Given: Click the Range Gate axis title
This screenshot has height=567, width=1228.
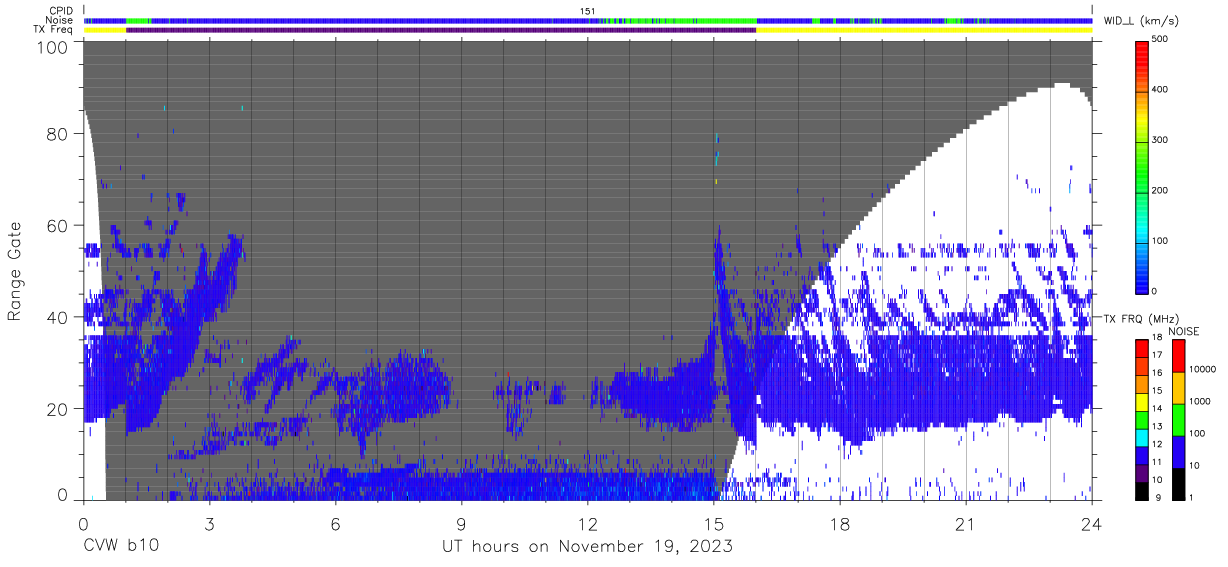Looking at the screenshot, I should click(16, 272).
